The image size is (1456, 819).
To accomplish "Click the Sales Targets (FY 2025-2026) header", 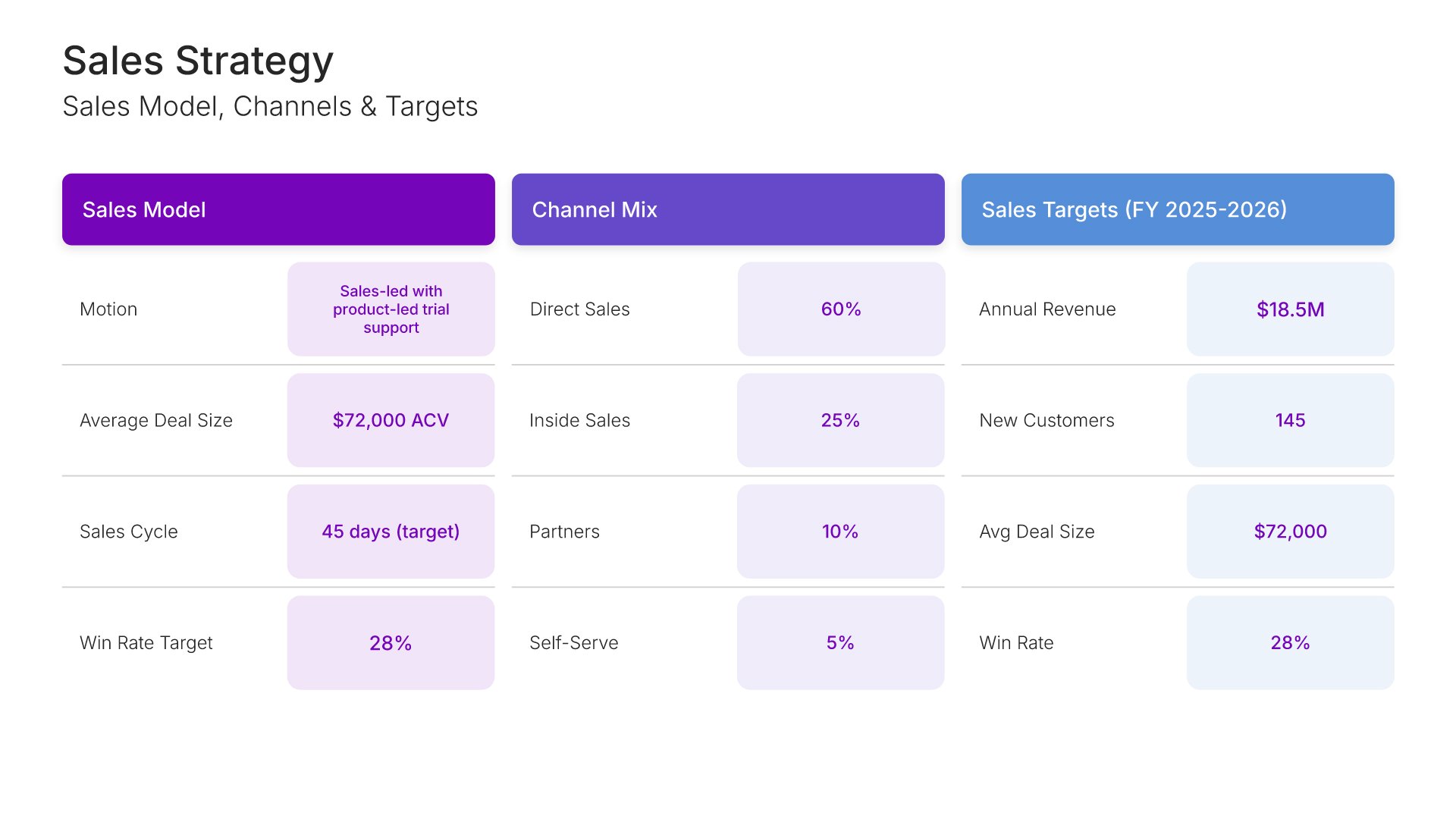I will click(1178, 209).
